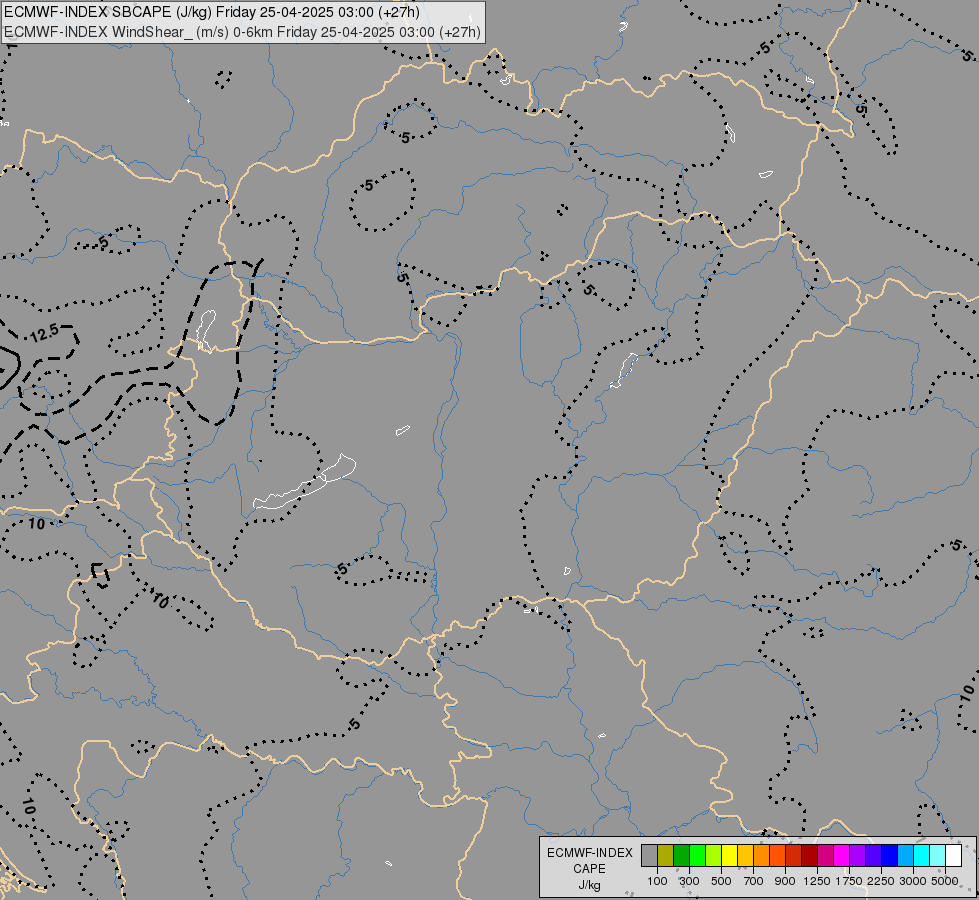Pick the purple legend swatch
979x900 pixels.
858,856
